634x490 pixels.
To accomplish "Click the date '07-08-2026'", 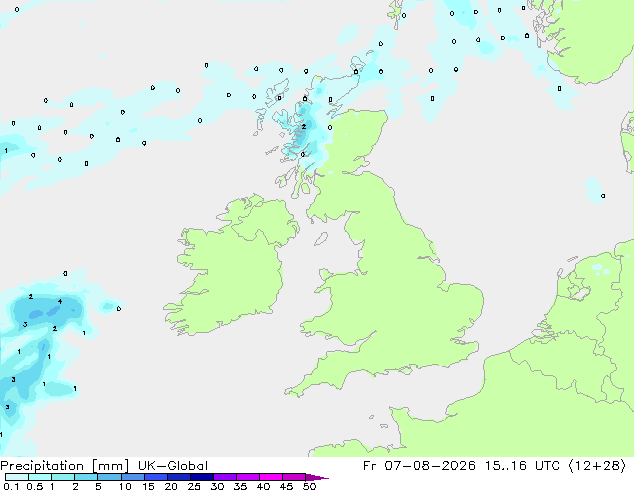I will pyautogui.click(x=430, y=466).
